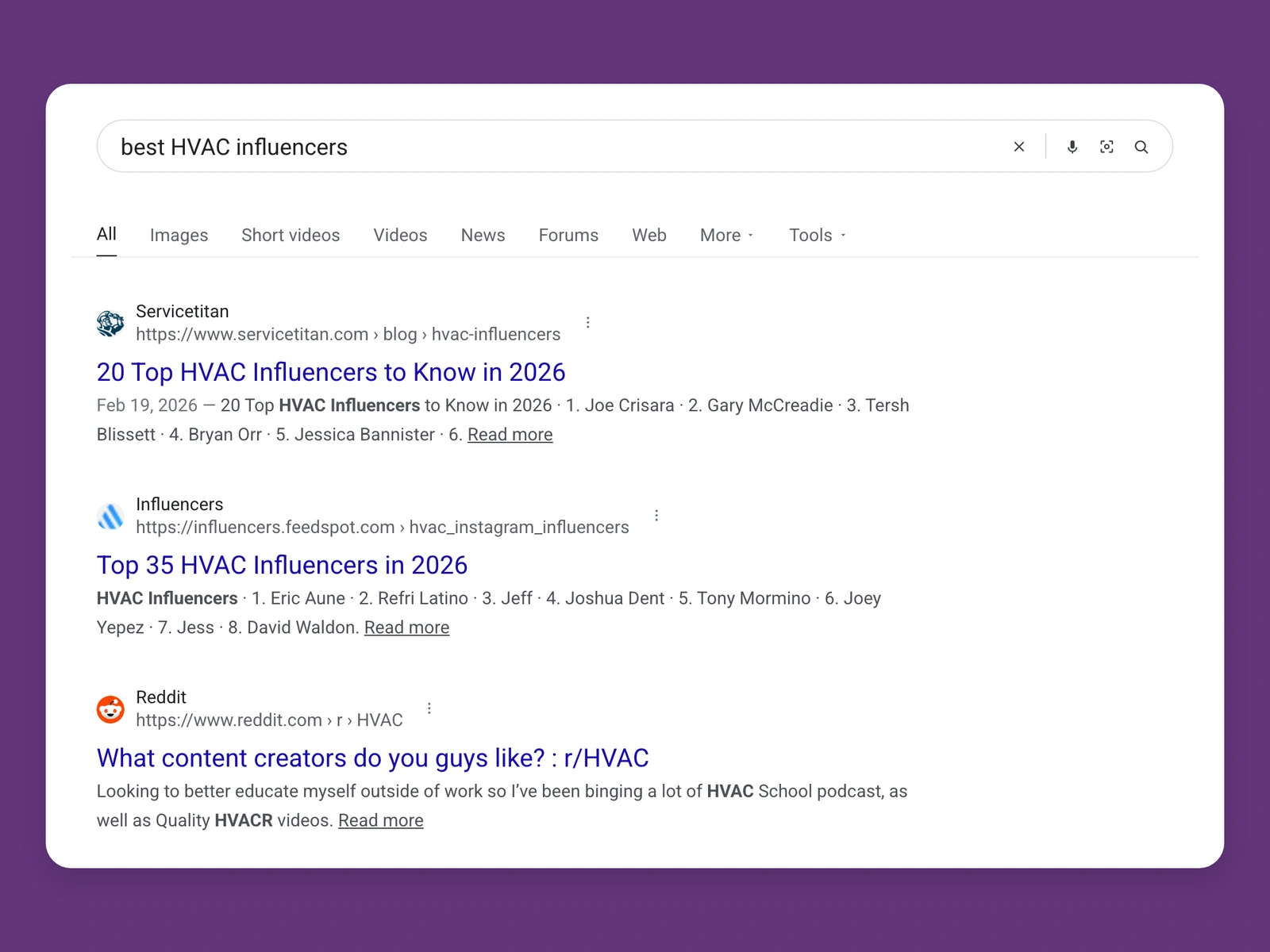
Task: Open the three-dot menu for Influencers feedspot result
Action: 656,515
